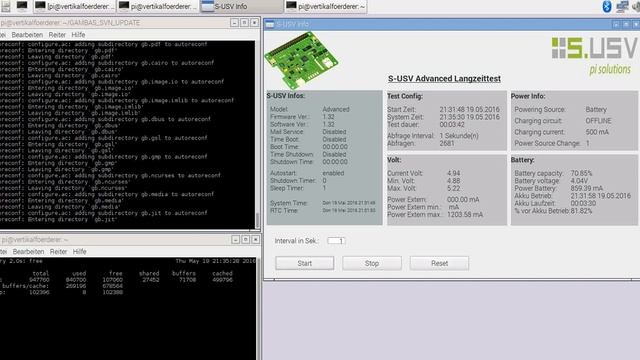
Task: Click the 'Thu May 19 21:35:28 2016' timestamp
Action: pos(216,261)
